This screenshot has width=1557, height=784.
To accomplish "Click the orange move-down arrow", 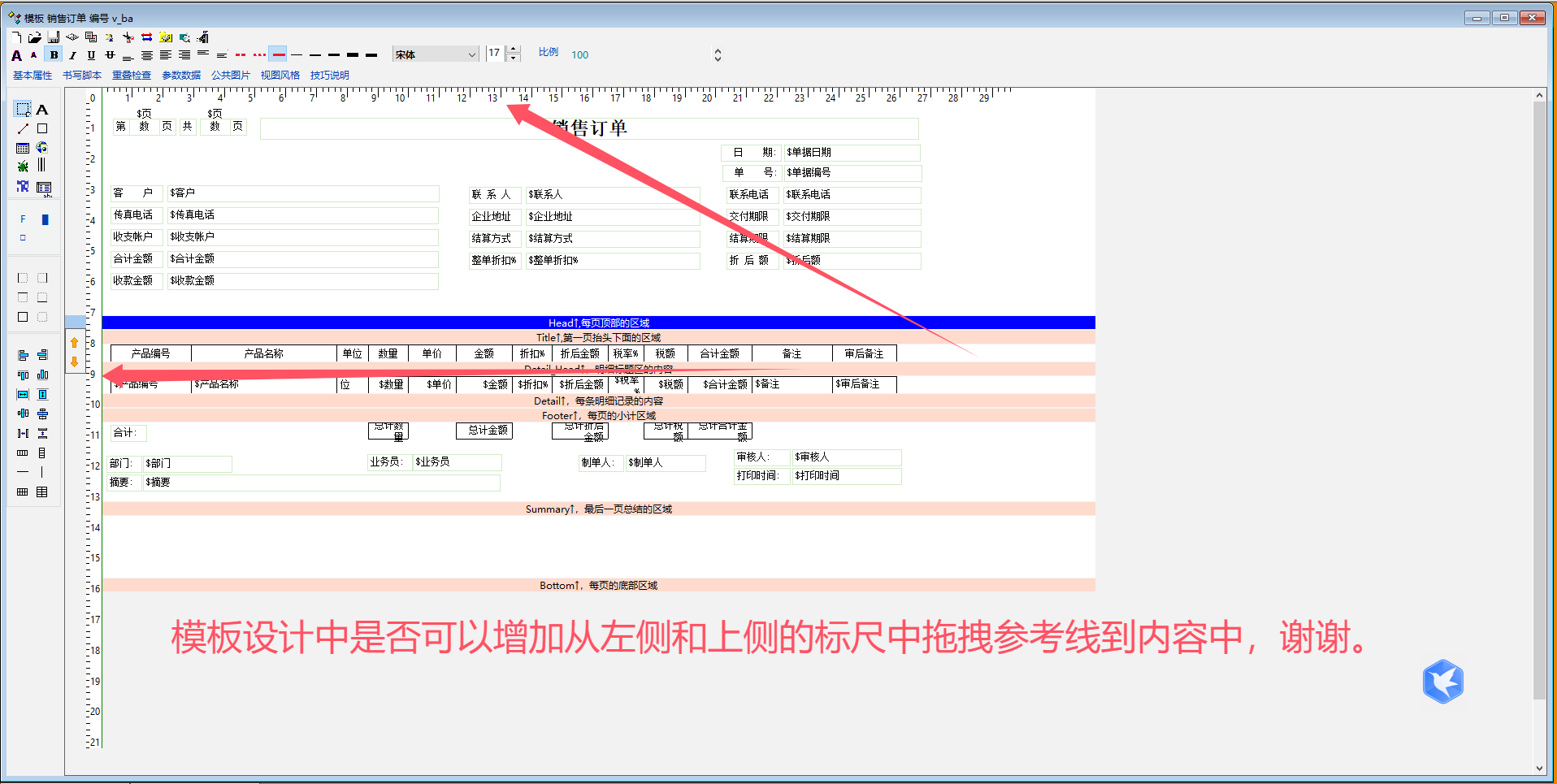I will click(75, 362).
